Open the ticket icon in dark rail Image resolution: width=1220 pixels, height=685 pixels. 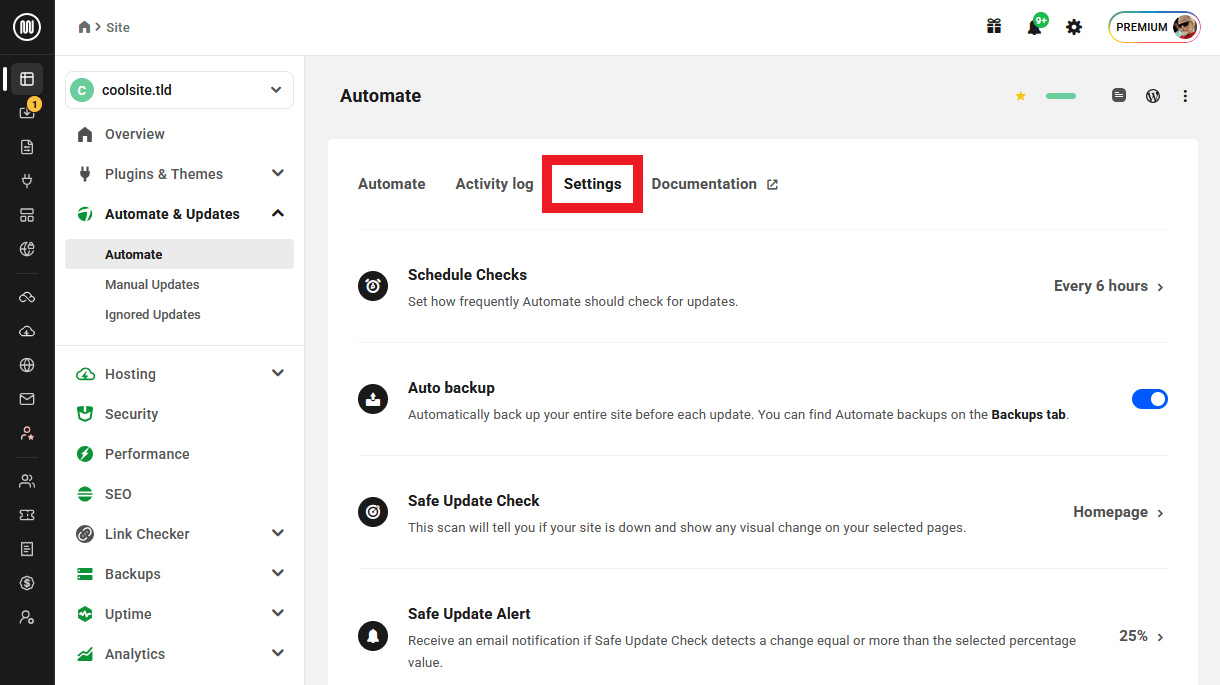click(x=27, y=514)
